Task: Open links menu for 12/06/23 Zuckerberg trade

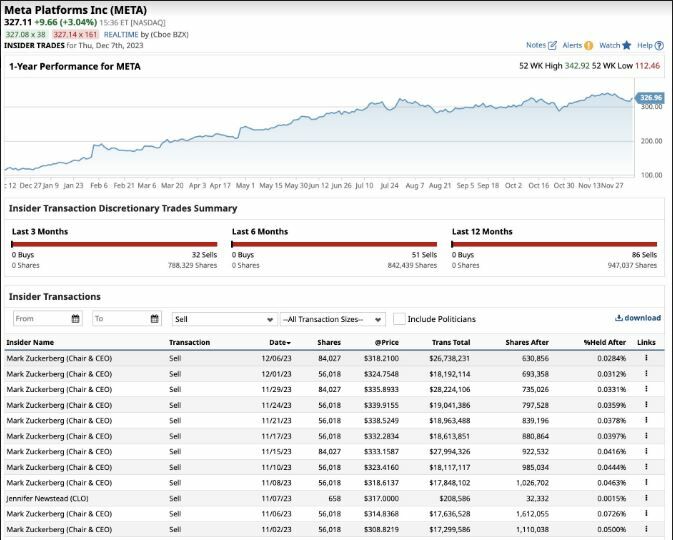Action: pyautogui.click(x=646, y=358)
